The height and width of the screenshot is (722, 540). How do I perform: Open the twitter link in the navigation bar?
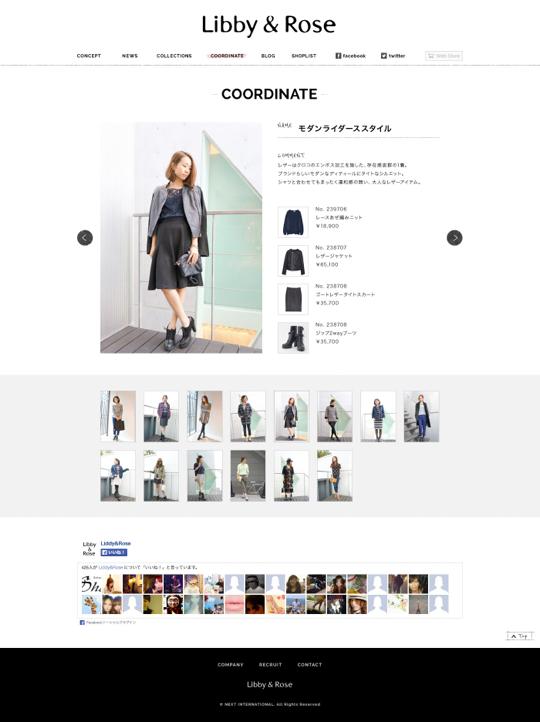tap(393, 56)
